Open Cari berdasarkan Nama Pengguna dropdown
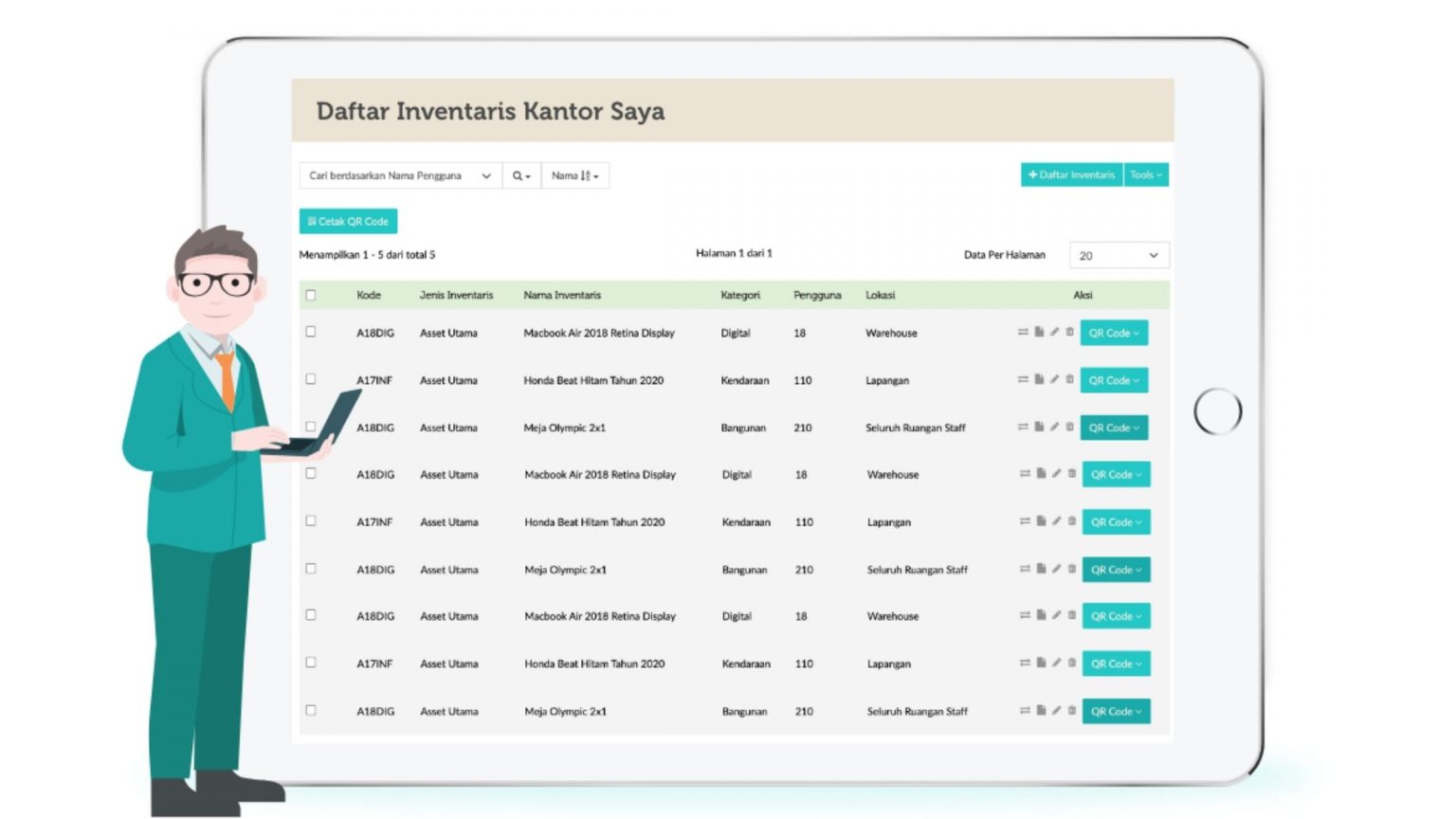1456x819 pixels. pos(400,175)
